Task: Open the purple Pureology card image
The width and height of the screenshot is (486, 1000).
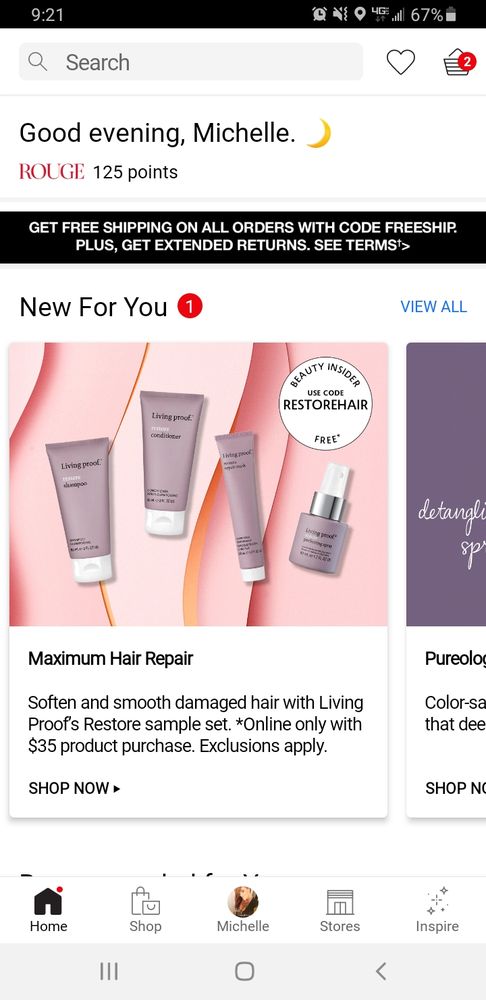Action: click(446, 484)
